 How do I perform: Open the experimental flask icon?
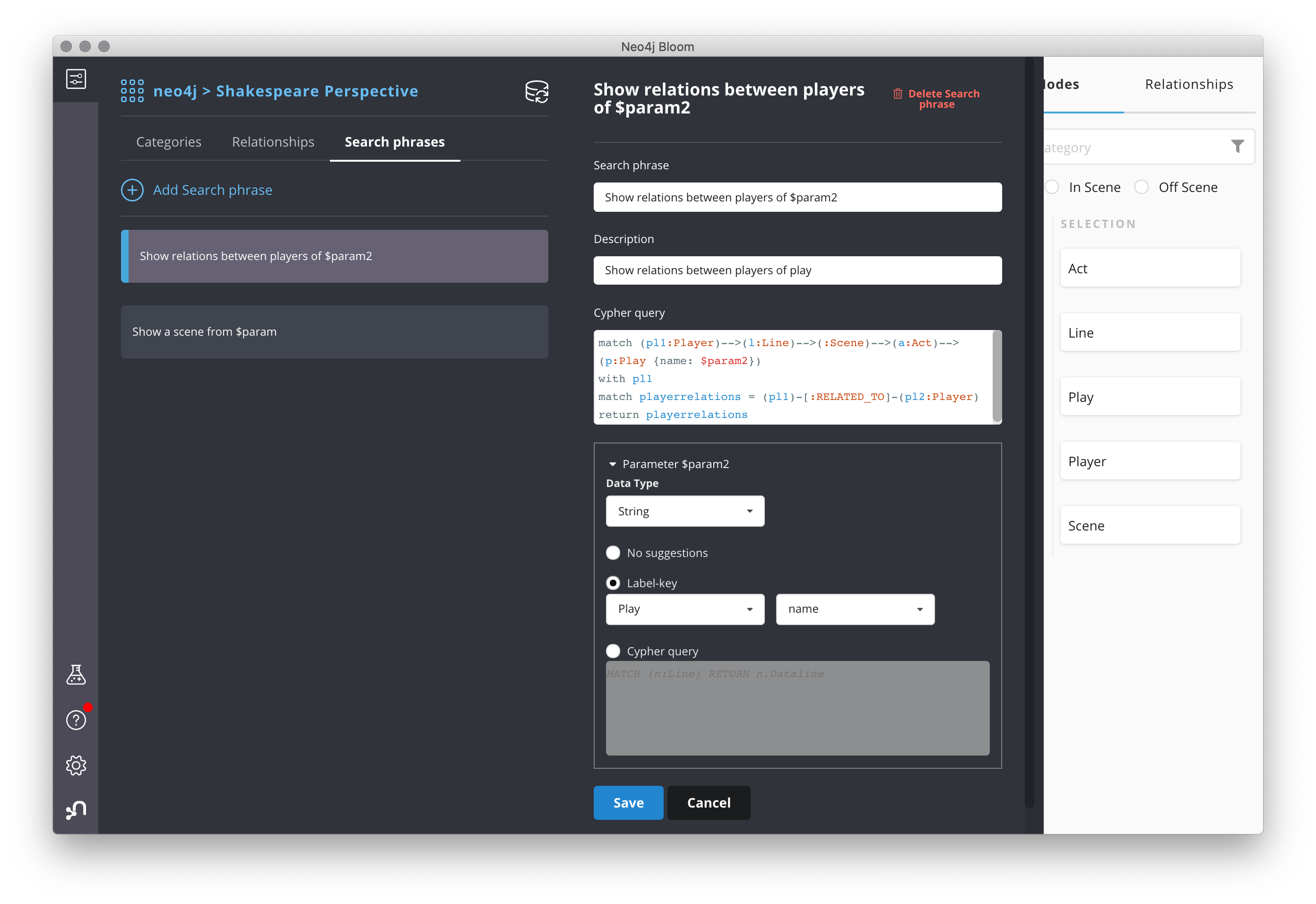pos(76,674)
